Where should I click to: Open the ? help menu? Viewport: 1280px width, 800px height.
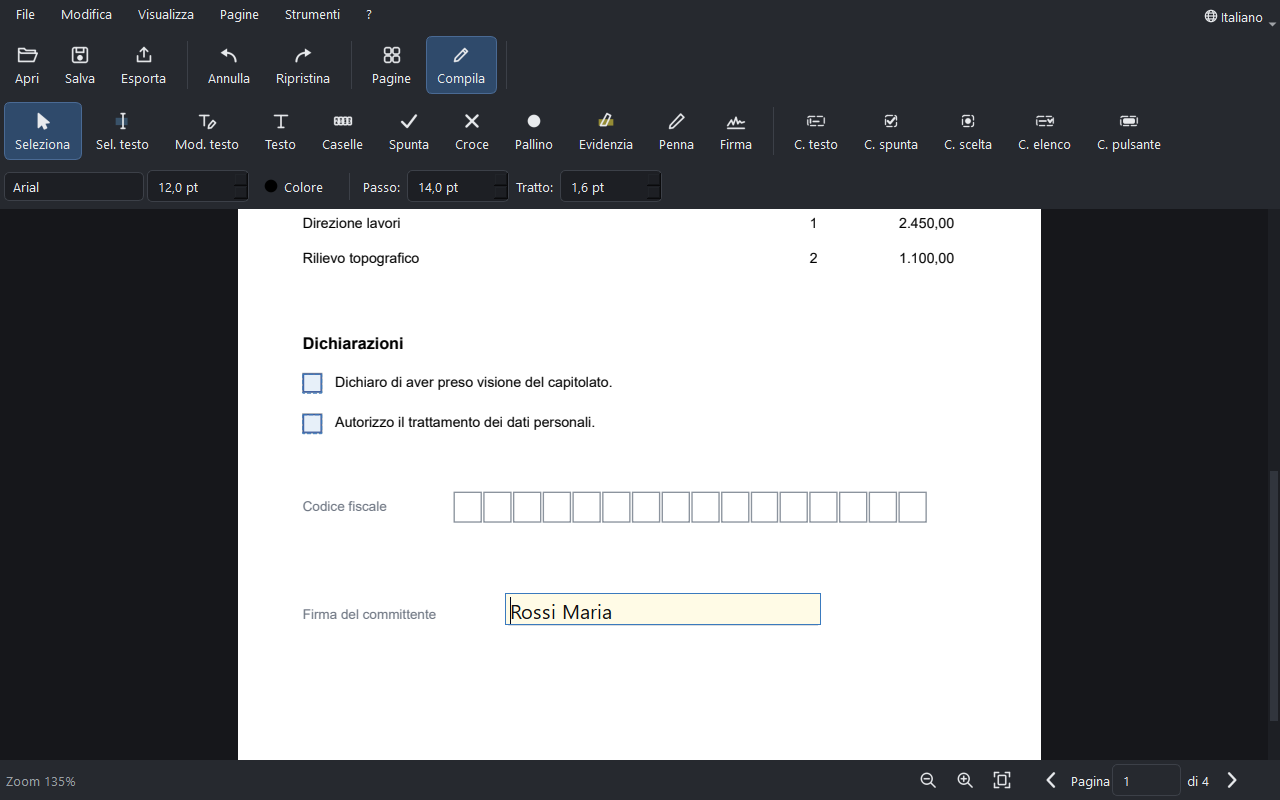coord(369,15)
